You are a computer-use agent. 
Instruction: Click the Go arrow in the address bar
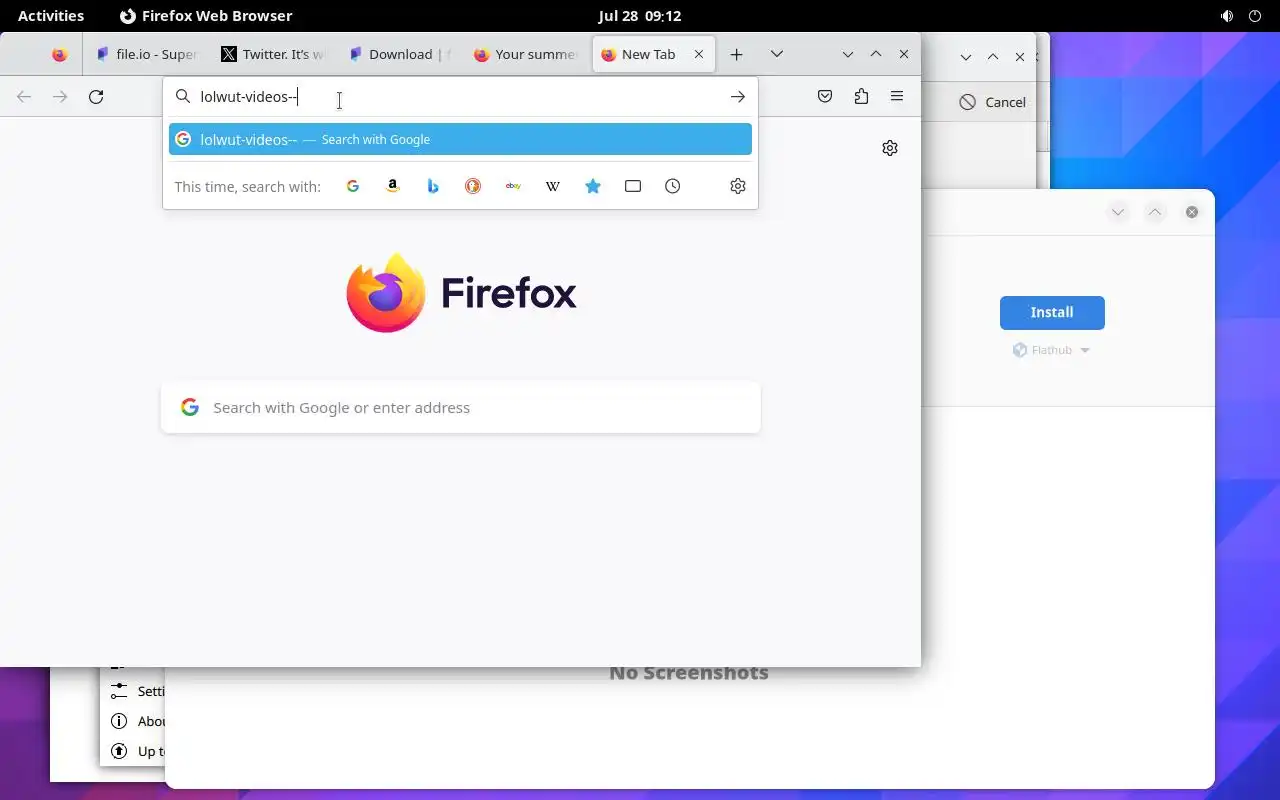[738, 97]
